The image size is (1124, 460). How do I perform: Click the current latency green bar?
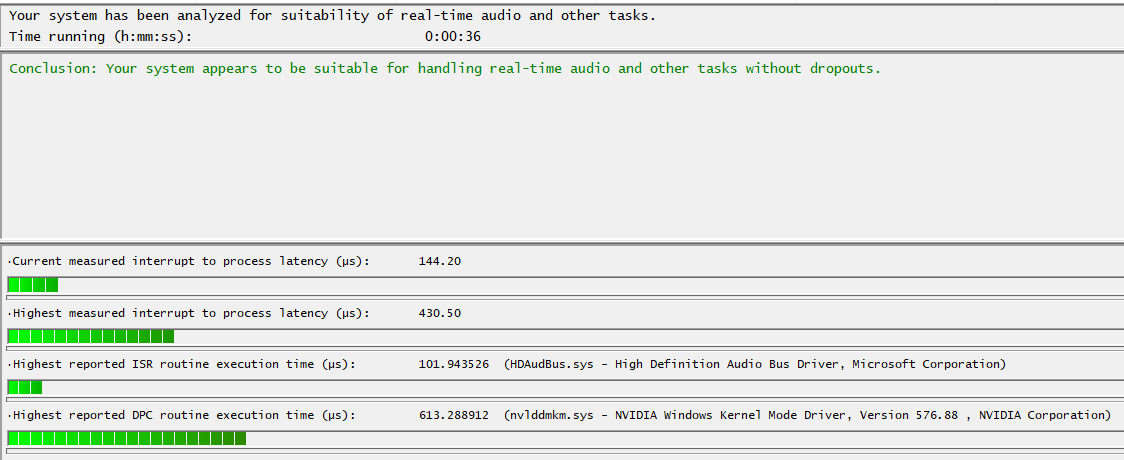coord(33,284)
